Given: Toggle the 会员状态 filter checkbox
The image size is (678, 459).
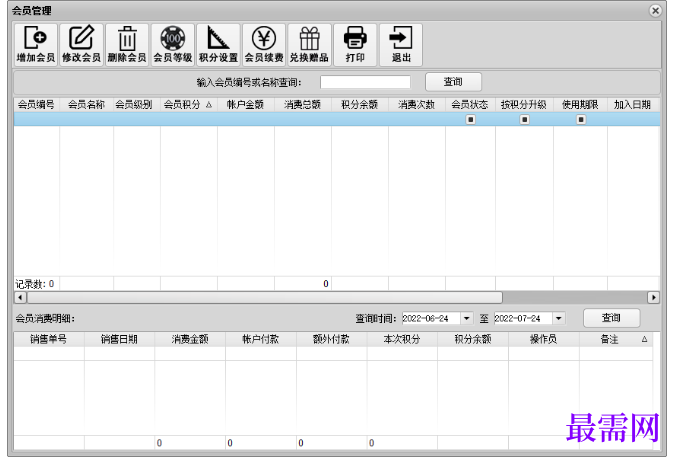Looking at the screenshot, I should [x=471, y=119].
